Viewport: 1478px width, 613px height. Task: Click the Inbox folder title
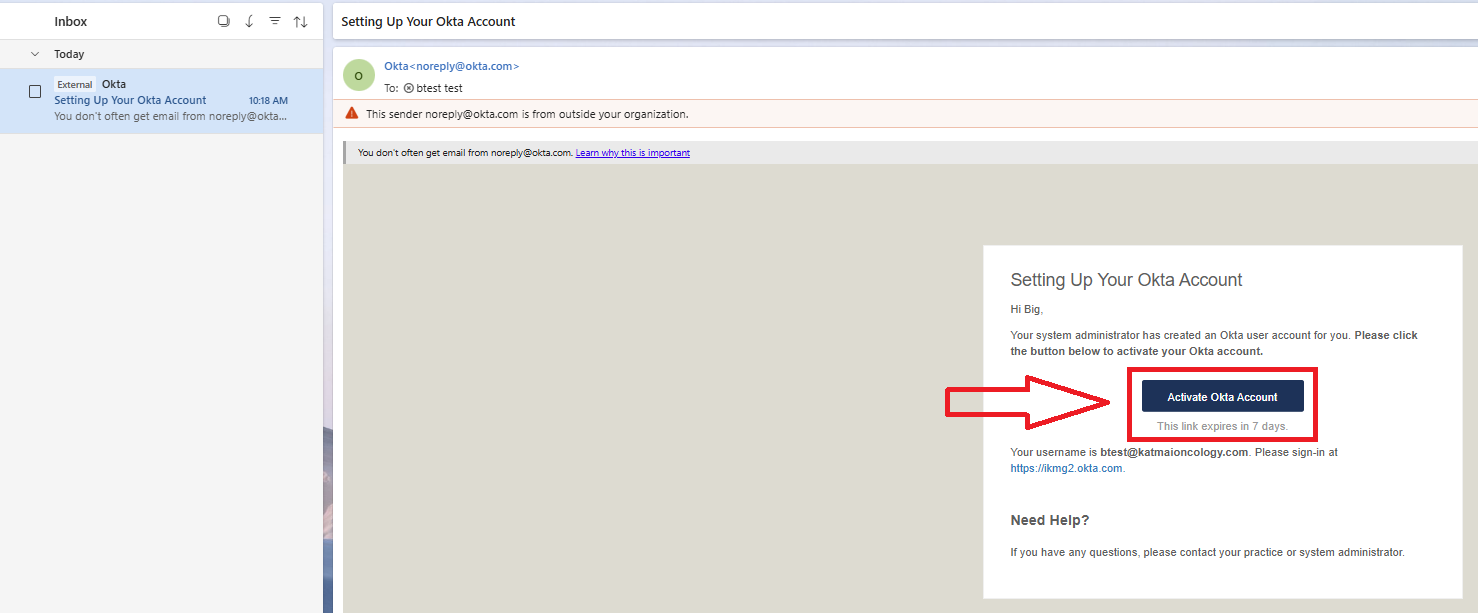pos(71,21)
